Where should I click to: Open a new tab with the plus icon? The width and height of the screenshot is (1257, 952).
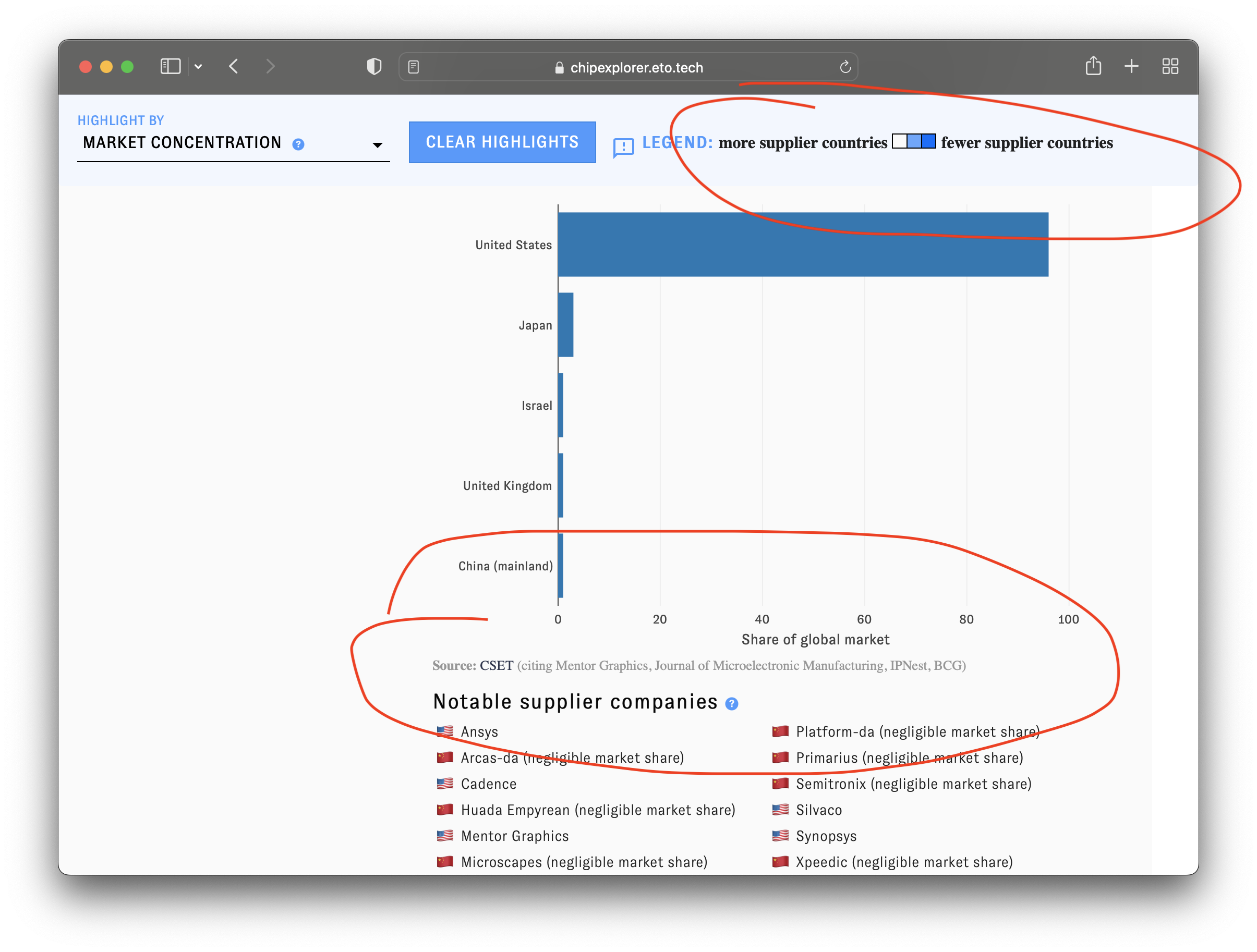click(1131, 66)
